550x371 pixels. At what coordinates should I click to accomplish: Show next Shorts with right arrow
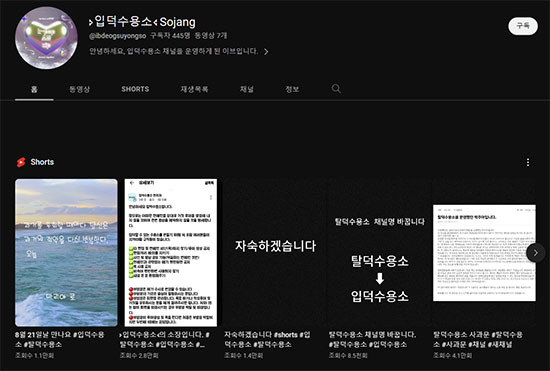pos(536,252)
